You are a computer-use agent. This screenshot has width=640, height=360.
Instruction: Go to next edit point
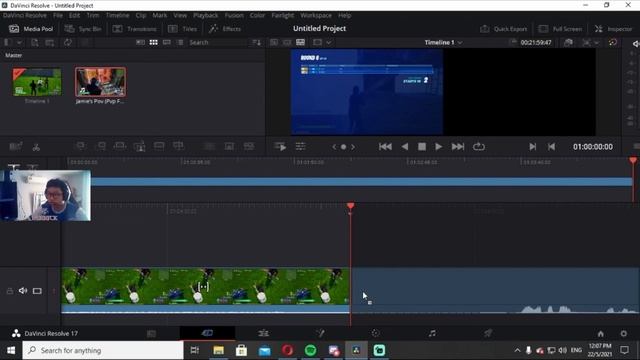tap(532, 147)
